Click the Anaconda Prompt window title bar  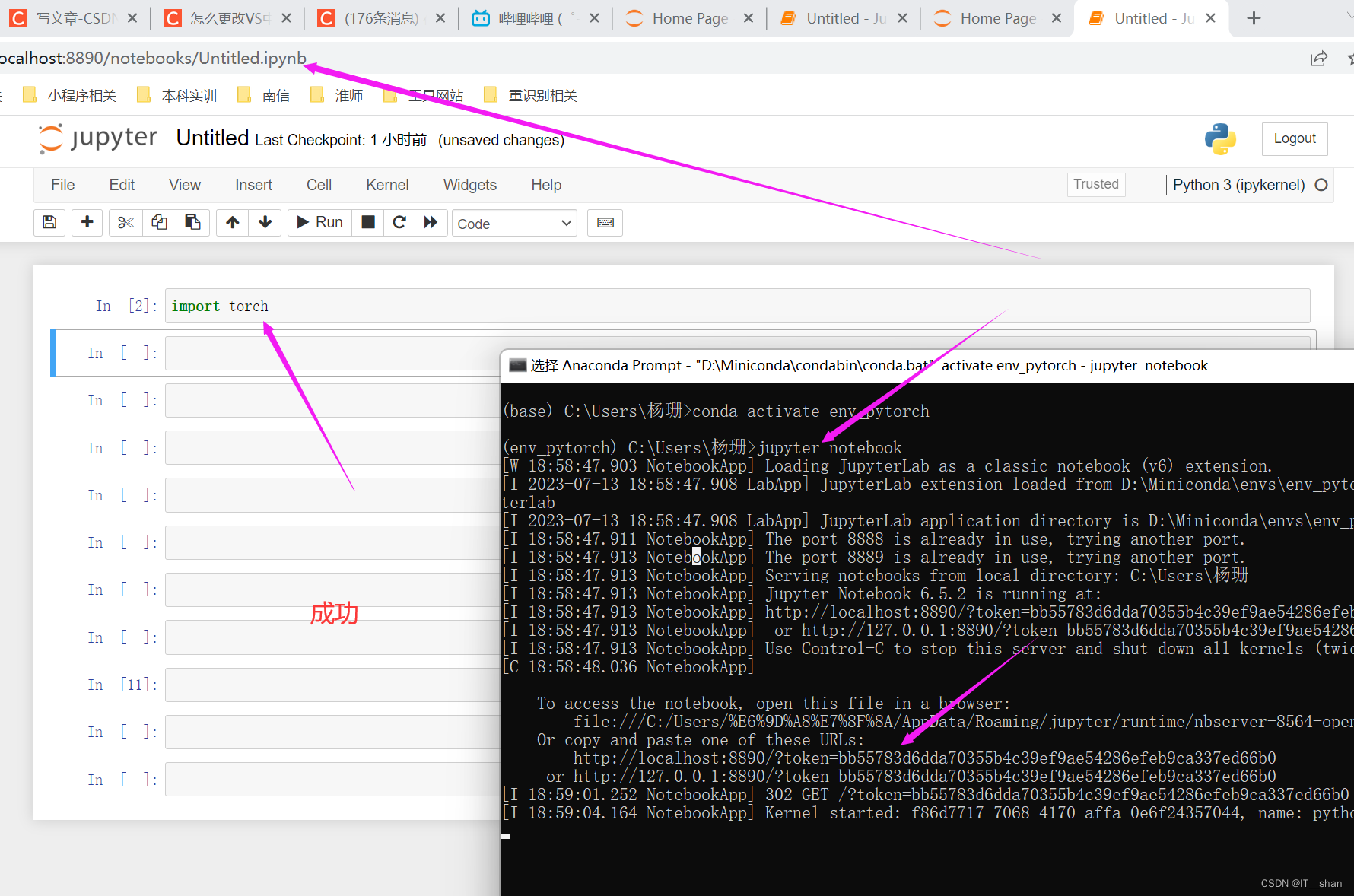tap(927, 366)
